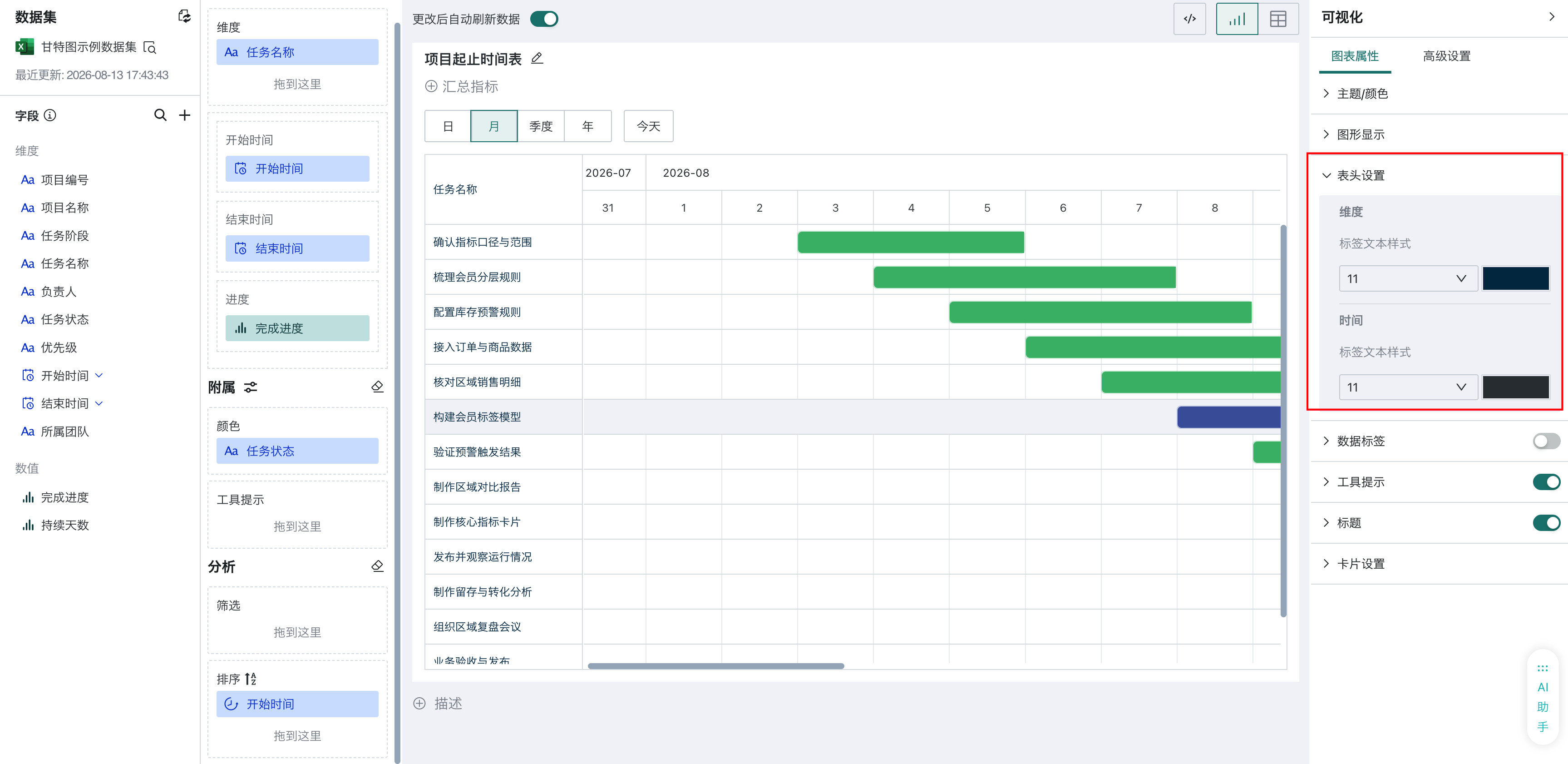The width and height of the screenshot is (1568, 764).
Task: Turn off the 标题 switch
Action: tap(1546, 523)
